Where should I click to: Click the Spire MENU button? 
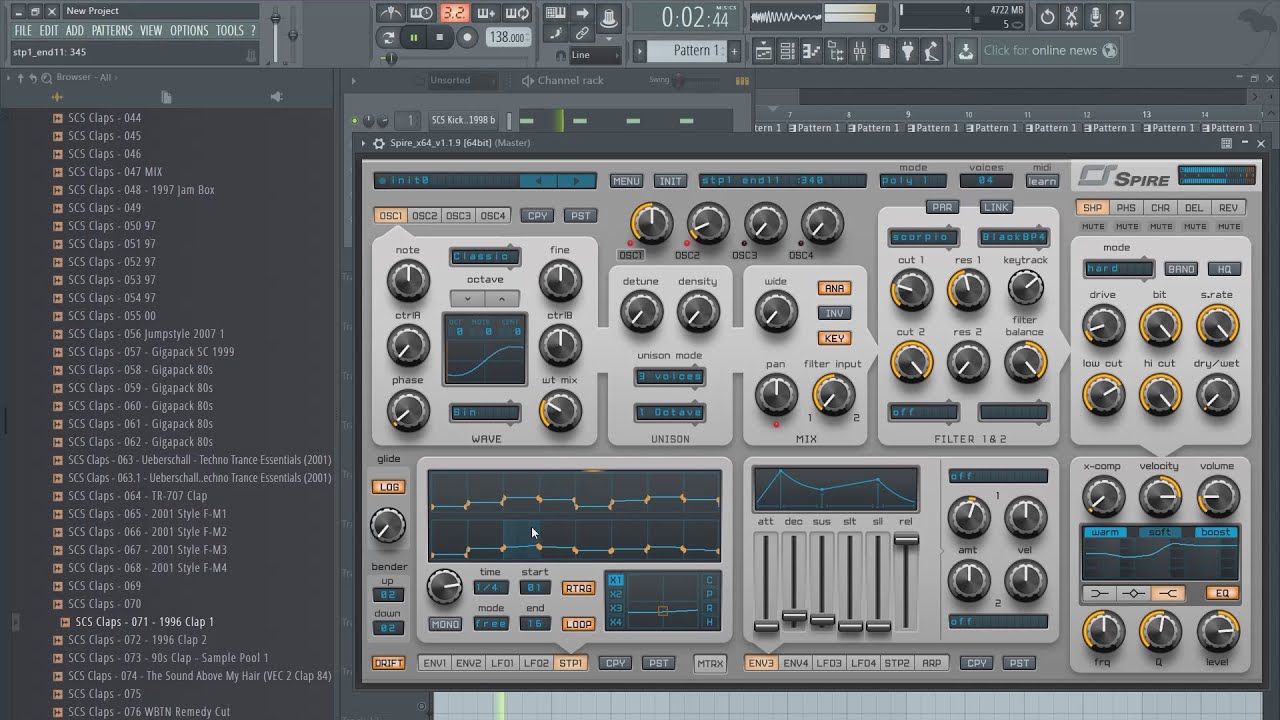626,181
